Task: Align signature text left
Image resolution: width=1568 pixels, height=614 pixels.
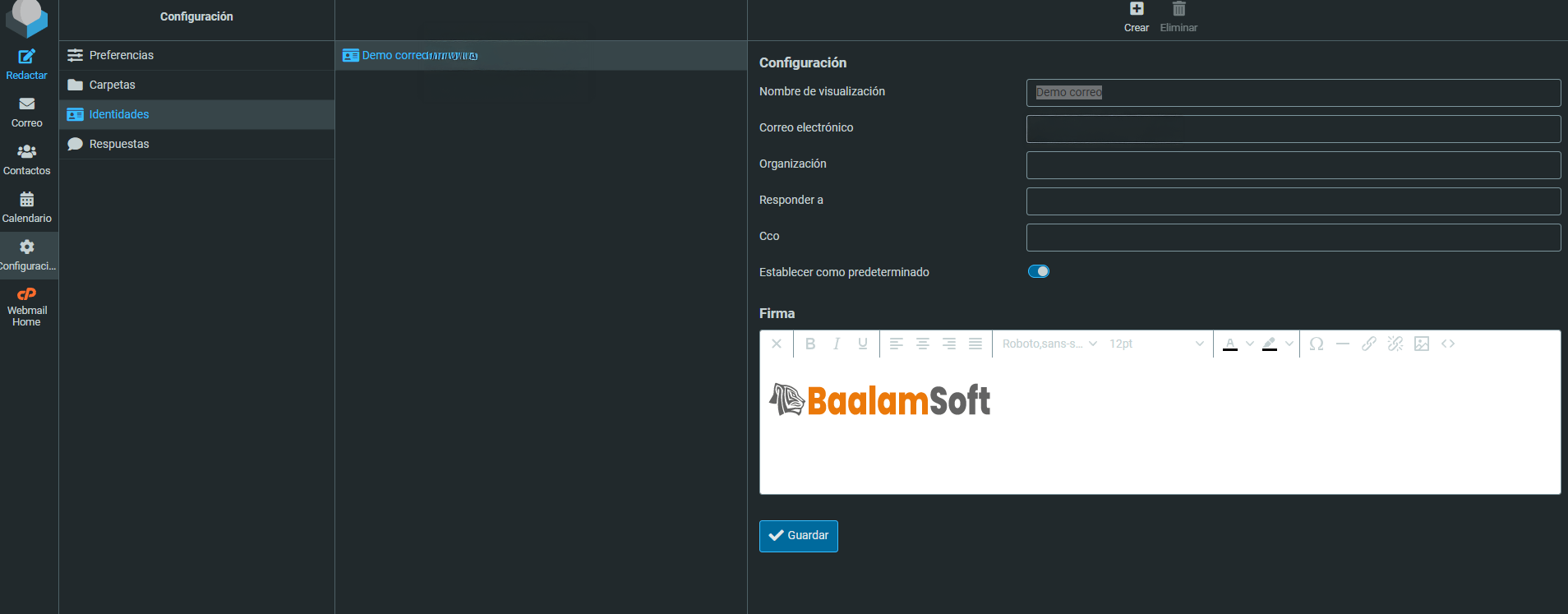Action: click(x=897, y=344)
